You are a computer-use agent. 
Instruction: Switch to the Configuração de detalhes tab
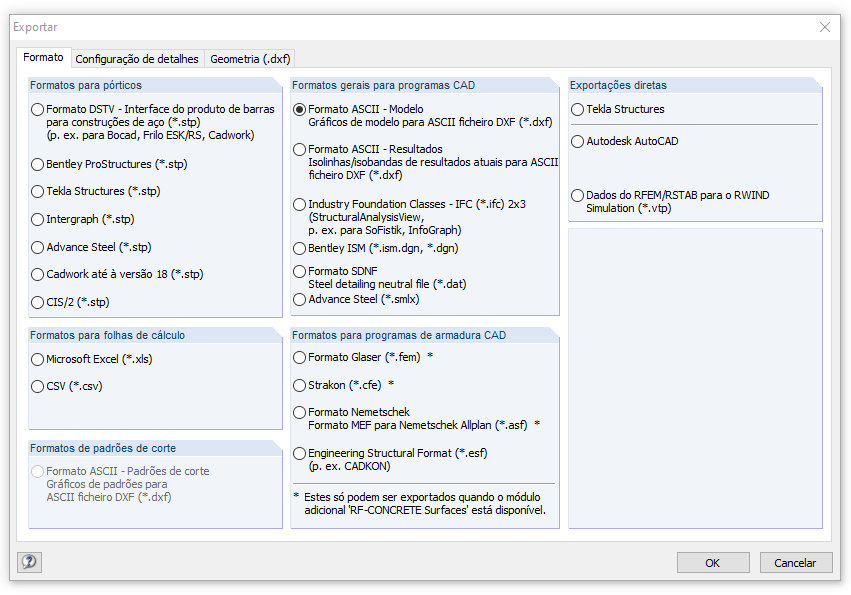pyautogui.click(x=137, y=59)
